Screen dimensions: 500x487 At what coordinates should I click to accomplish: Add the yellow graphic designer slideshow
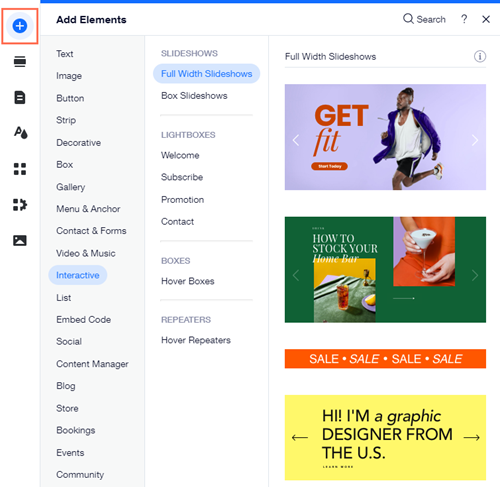tap(385, 437)
